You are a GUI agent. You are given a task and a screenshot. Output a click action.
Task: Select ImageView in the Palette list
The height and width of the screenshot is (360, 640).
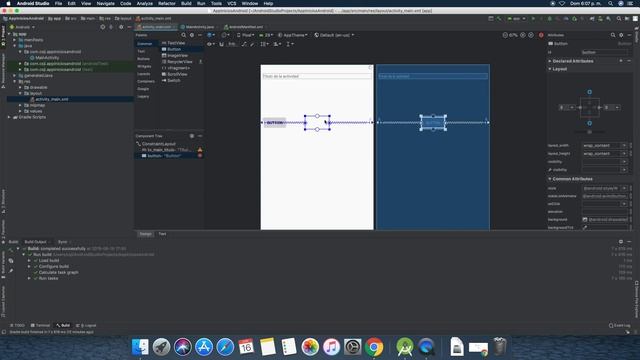pos(178,56)
